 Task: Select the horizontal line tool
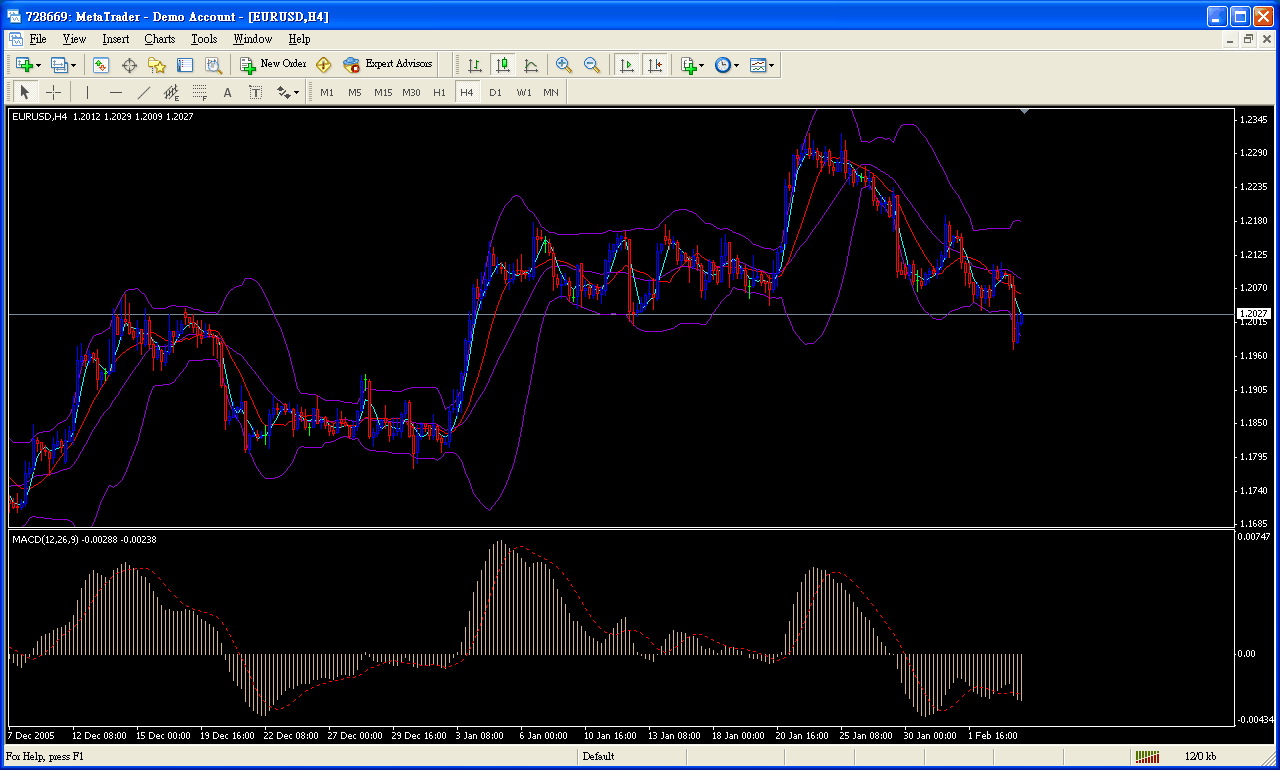116,92
